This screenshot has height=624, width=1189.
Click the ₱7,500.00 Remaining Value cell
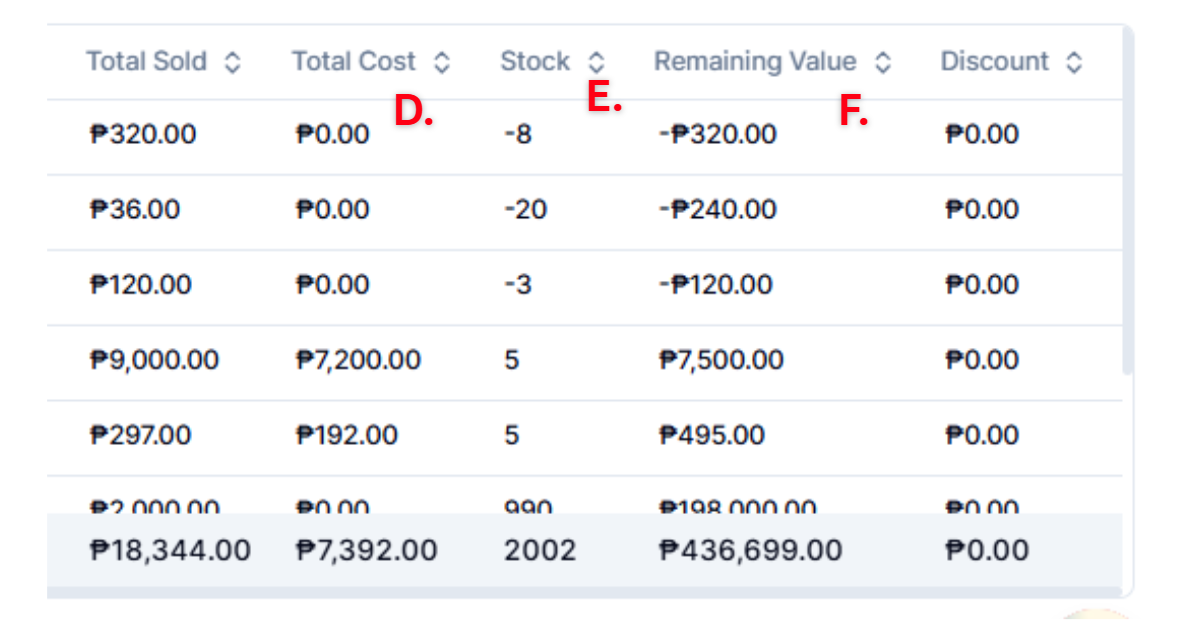(721, 360)
